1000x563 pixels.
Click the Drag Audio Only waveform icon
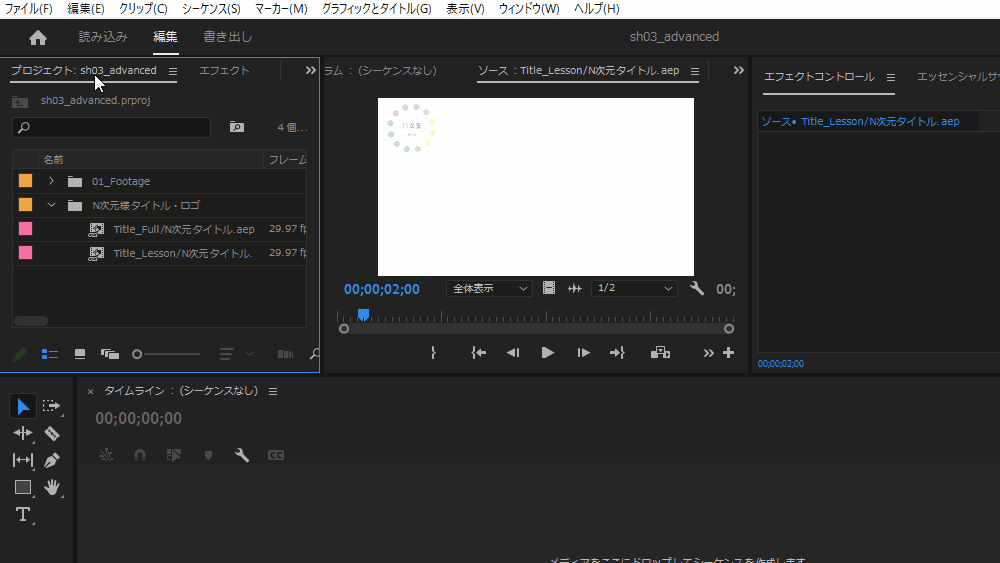[575, 288]
